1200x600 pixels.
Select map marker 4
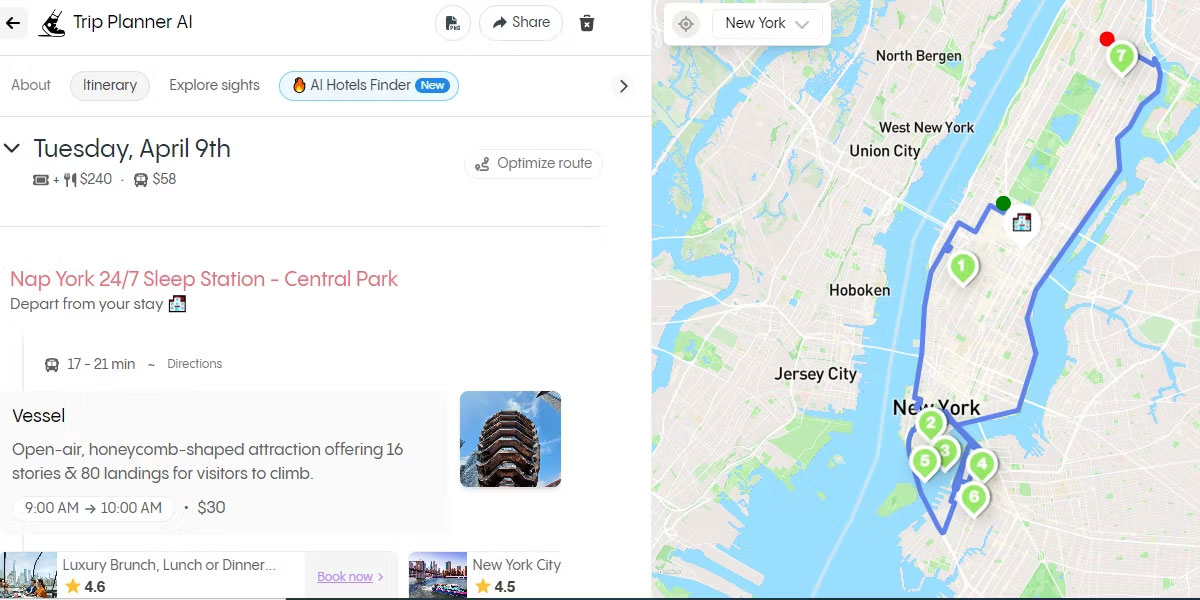(x=982, y=465)
